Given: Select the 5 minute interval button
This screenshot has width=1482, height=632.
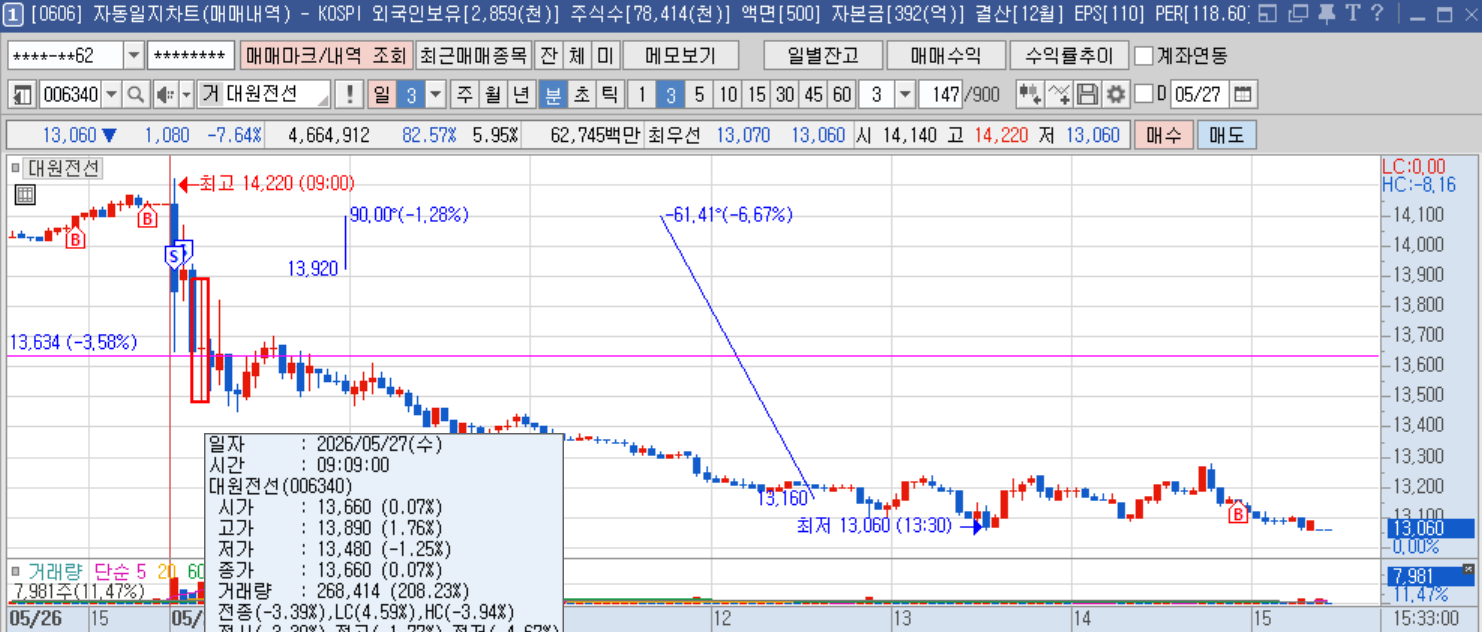Looking at the screenshot, I should tap(699, 95).
